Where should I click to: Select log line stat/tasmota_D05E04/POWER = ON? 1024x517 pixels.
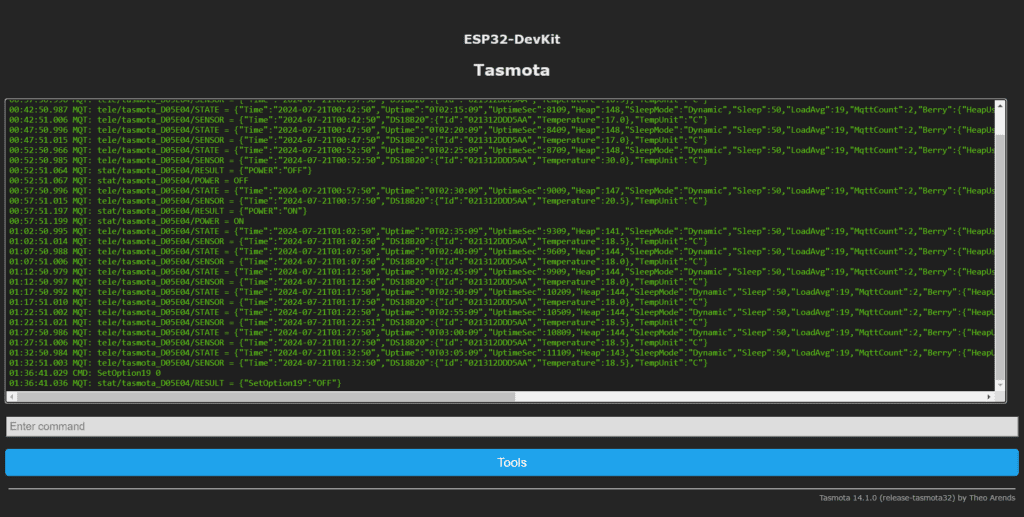[x=126, y=221]
